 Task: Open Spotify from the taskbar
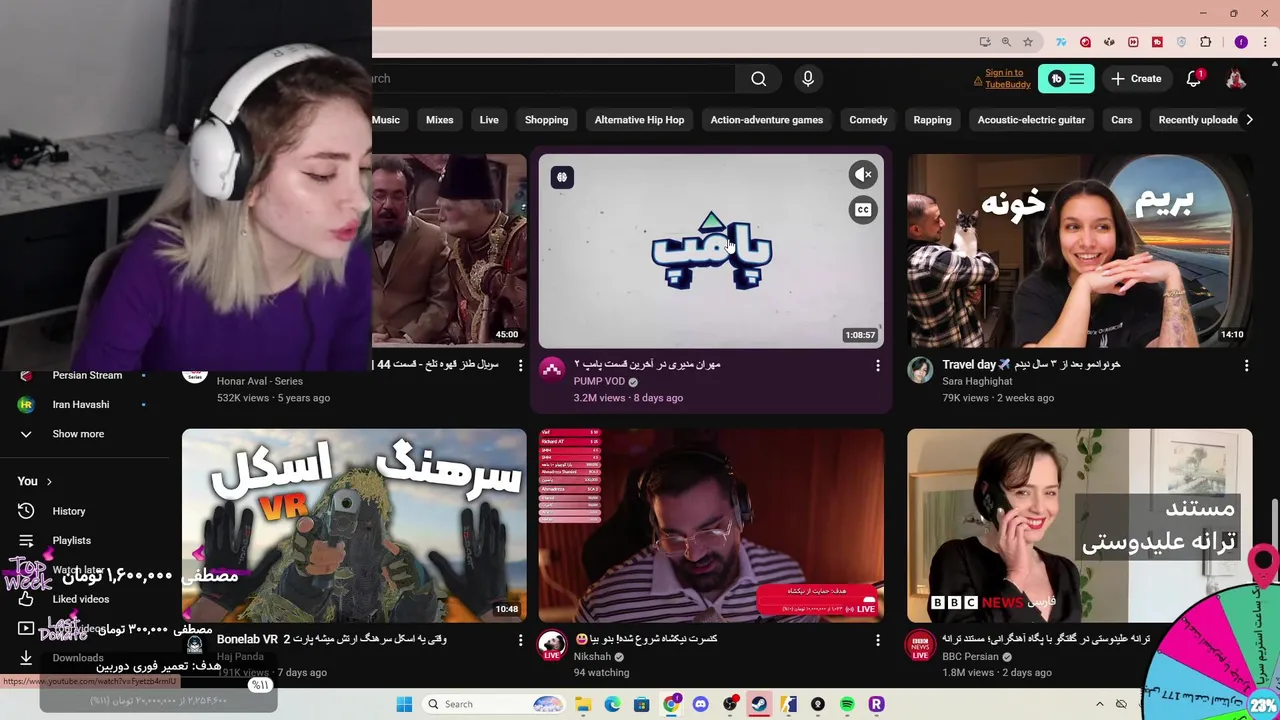[847, 704]
